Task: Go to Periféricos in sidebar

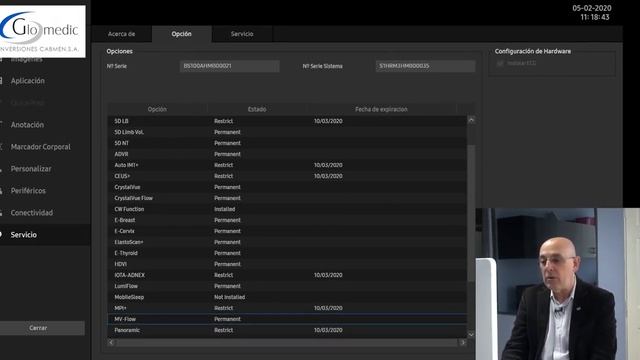Action: click(28, 191)
